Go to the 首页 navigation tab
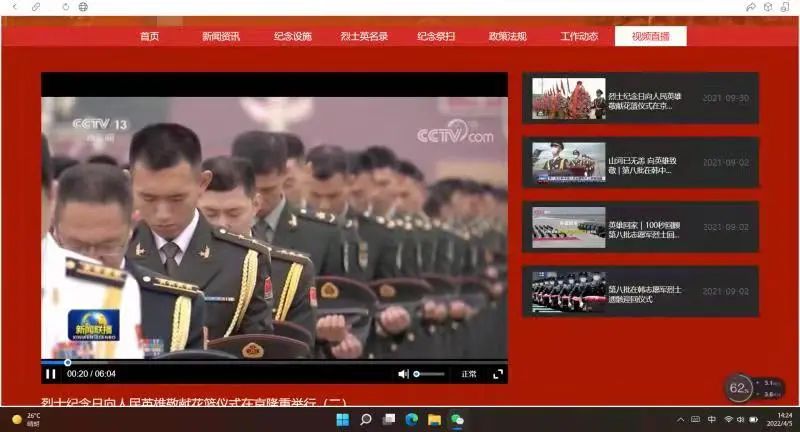Viewport: 800px width, 432px height. [149, 37]
